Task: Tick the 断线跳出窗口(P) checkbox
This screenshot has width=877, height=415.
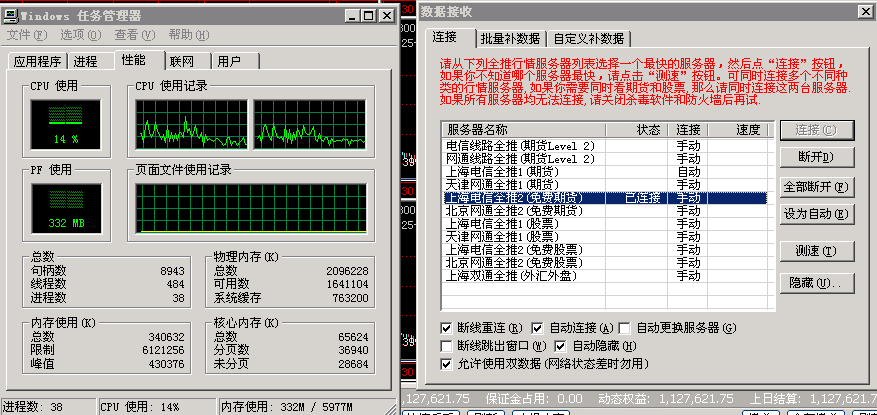Action: click(x=447, y=346)
